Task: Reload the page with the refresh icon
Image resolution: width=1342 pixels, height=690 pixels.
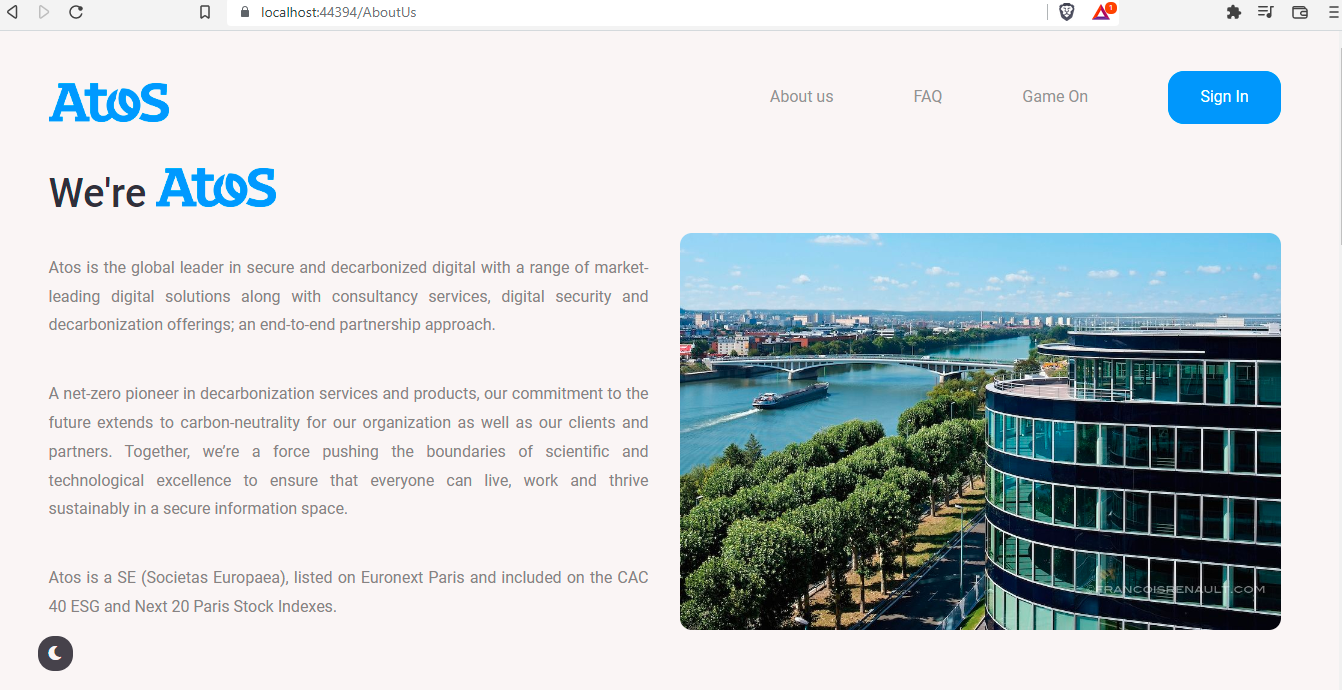Action: [76, 12]
